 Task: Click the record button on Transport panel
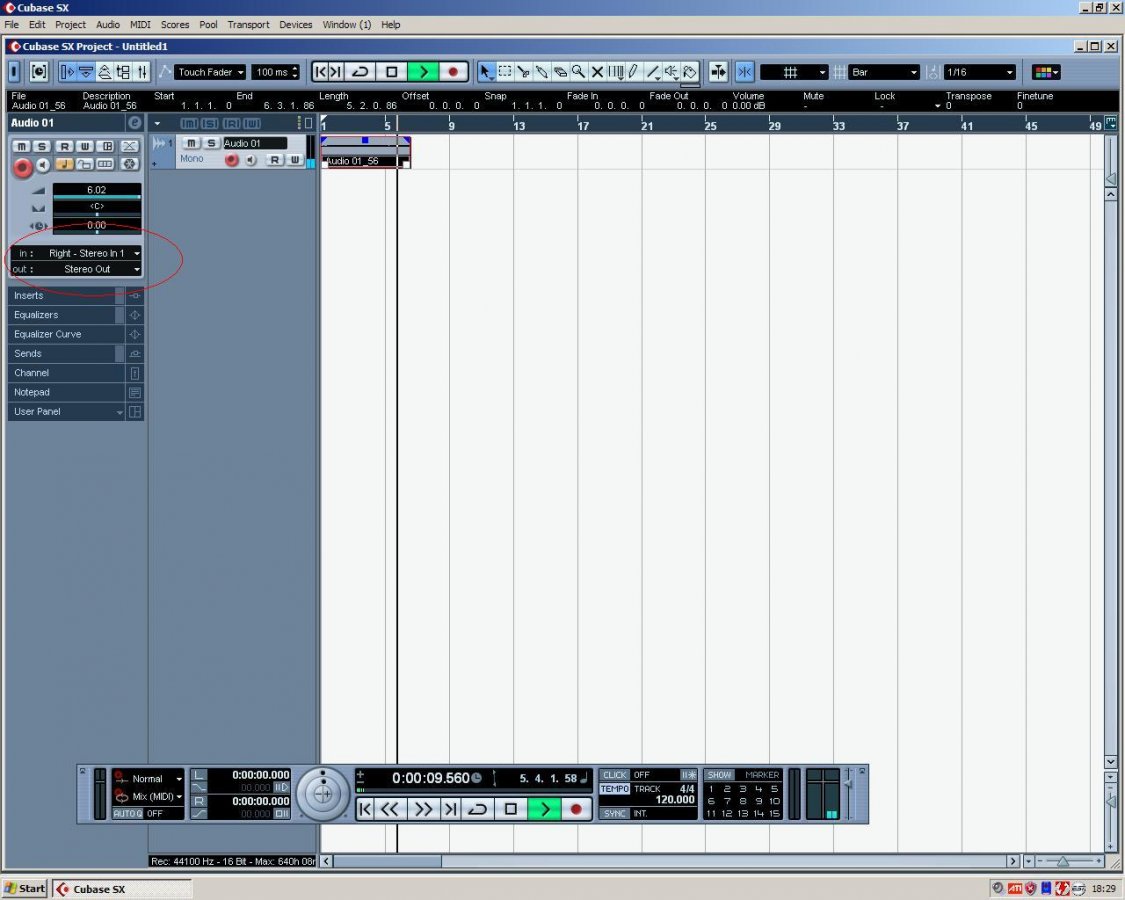575,810
